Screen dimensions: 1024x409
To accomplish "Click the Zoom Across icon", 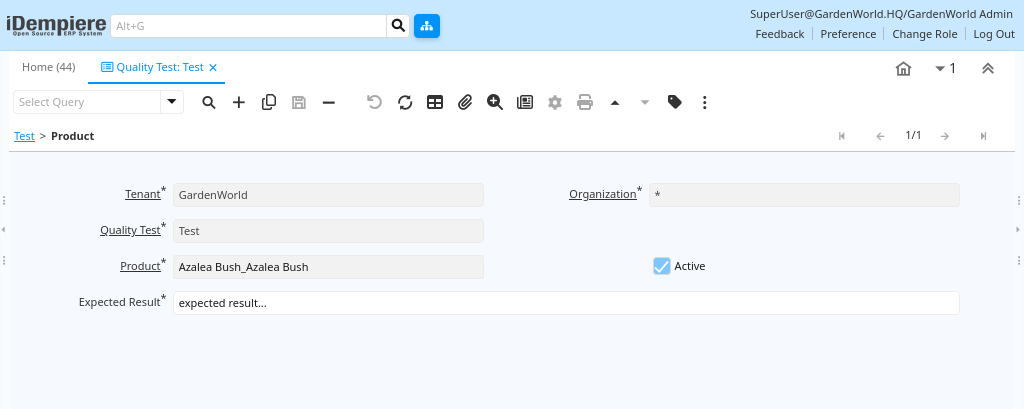I will 495,102.
